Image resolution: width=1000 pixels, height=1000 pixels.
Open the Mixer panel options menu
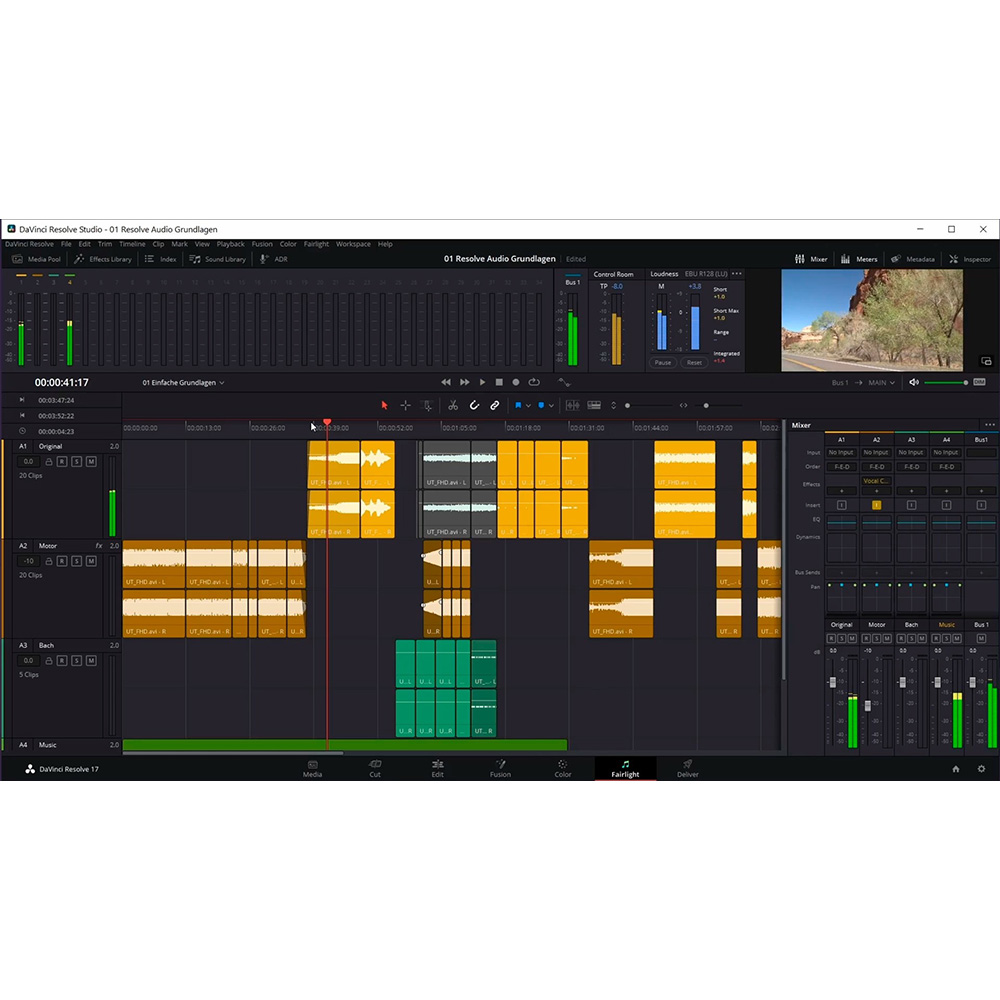coord(989,425)
